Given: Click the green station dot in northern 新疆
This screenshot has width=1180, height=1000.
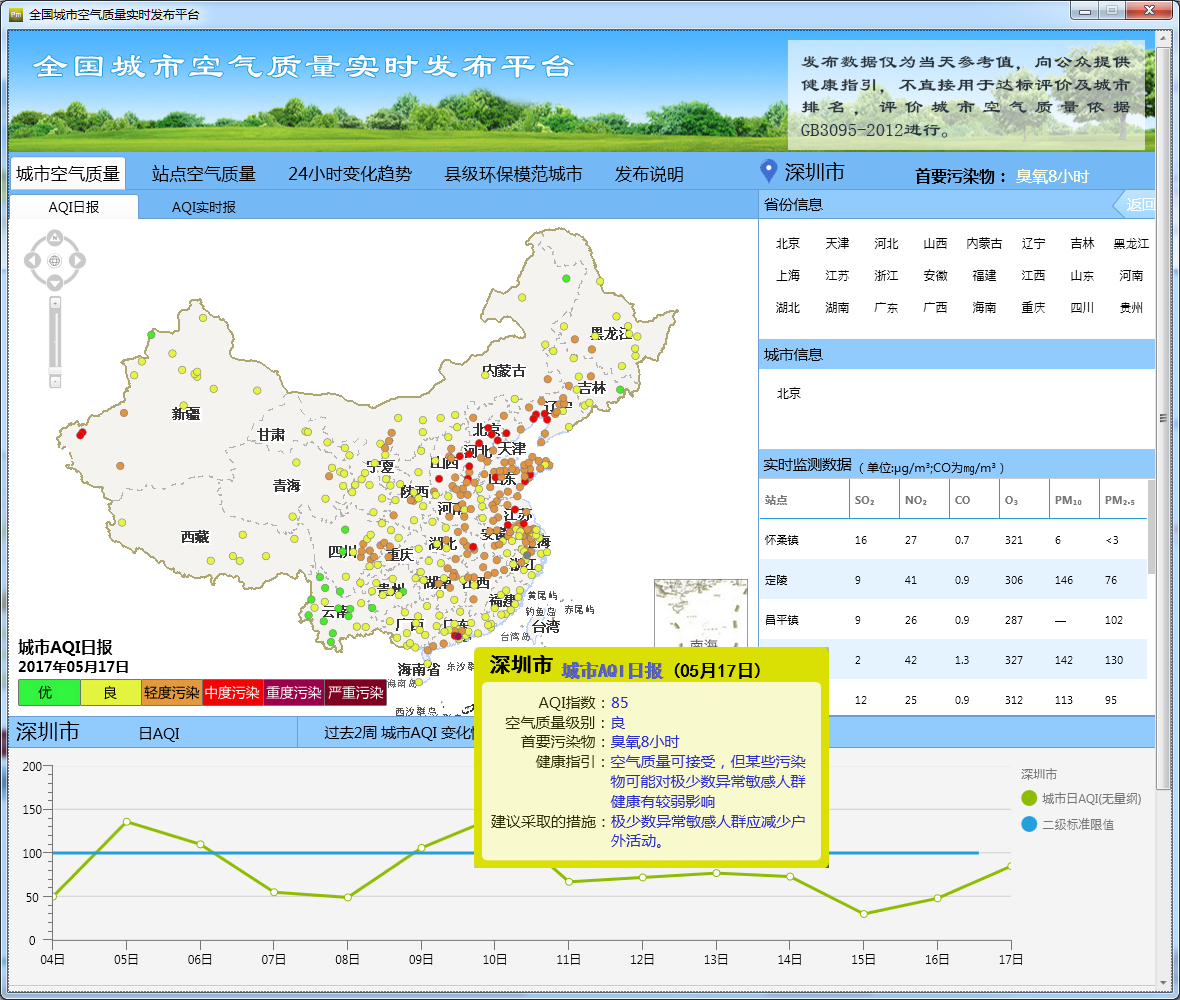Looking at the screenshot, I should [151, 335].
